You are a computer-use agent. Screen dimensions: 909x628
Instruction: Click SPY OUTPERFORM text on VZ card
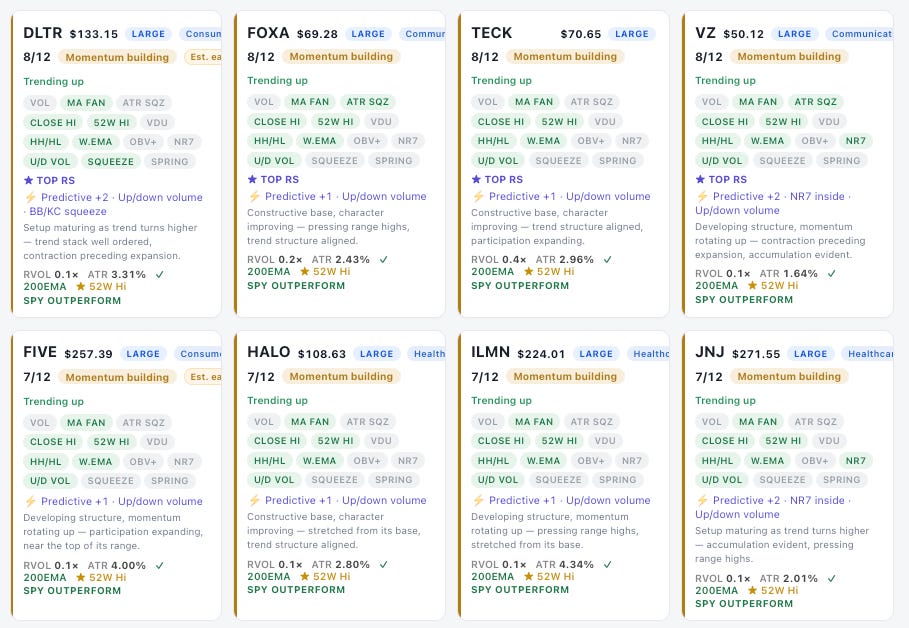point(744,300)
